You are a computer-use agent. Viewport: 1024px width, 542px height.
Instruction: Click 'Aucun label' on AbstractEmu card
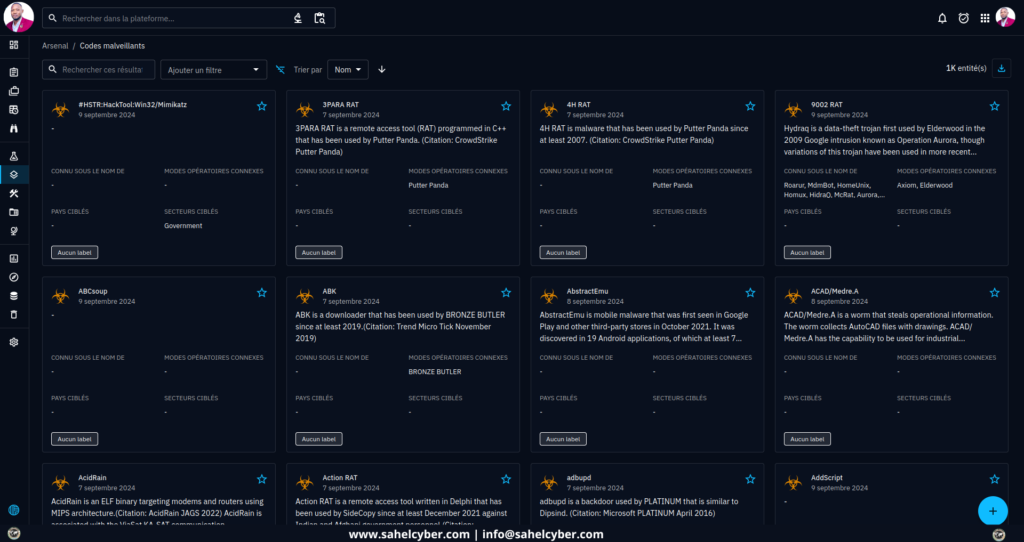click(563, 439)
